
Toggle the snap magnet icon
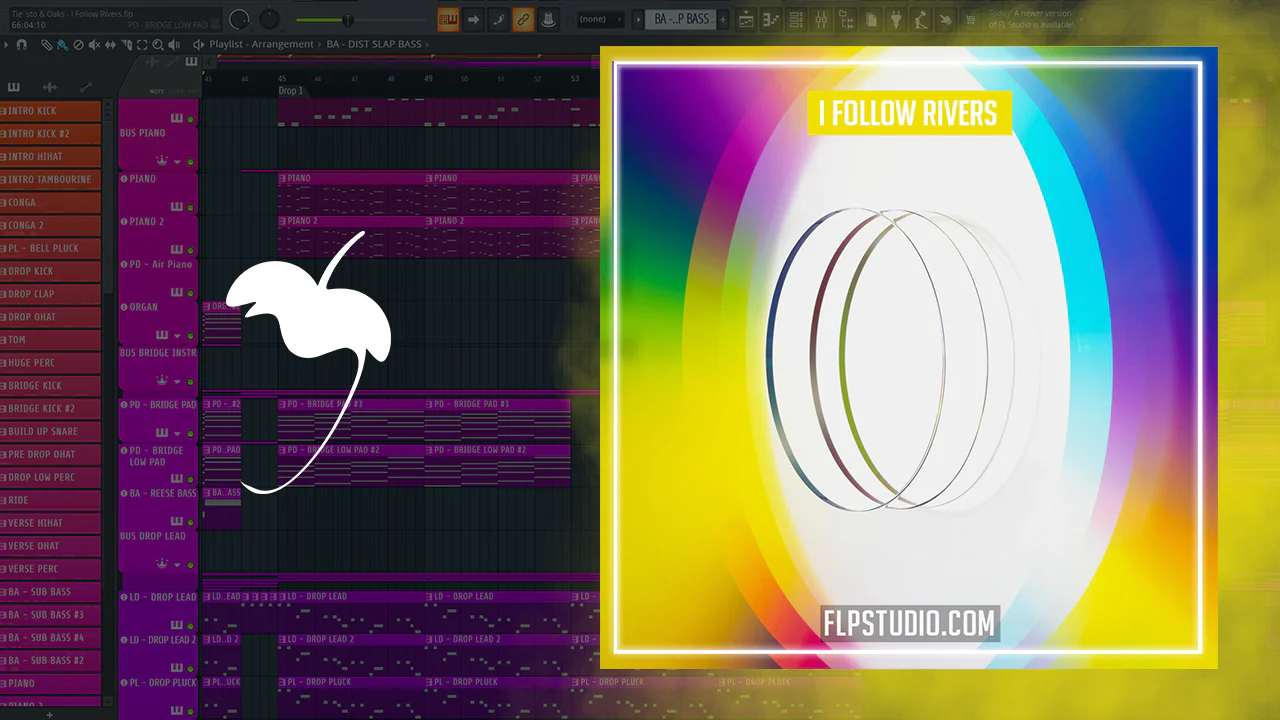click(x=21, y=45)
